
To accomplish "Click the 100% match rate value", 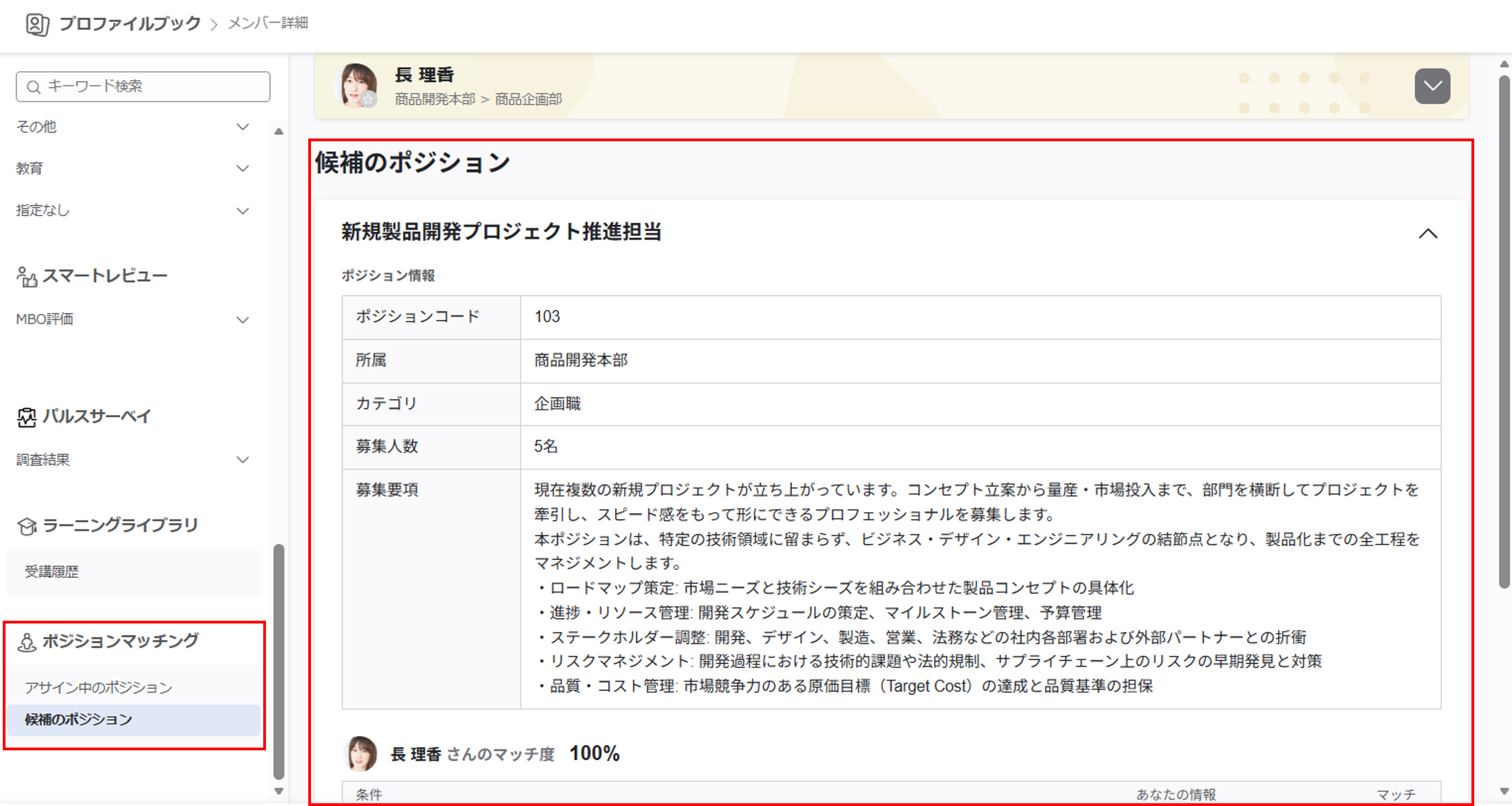I will point(594,753).
